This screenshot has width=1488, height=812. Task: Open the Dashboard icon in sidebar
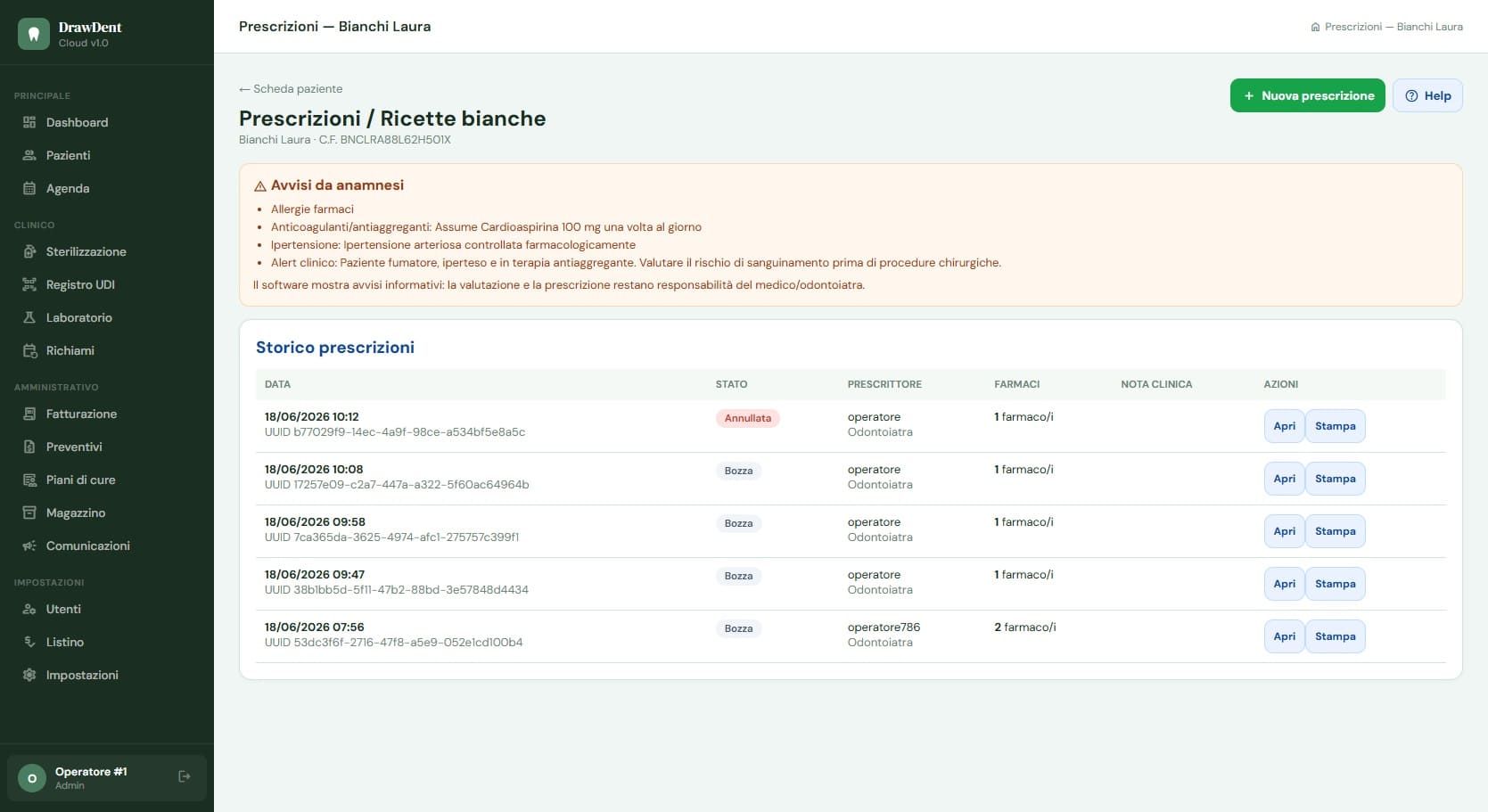point(29,122)
